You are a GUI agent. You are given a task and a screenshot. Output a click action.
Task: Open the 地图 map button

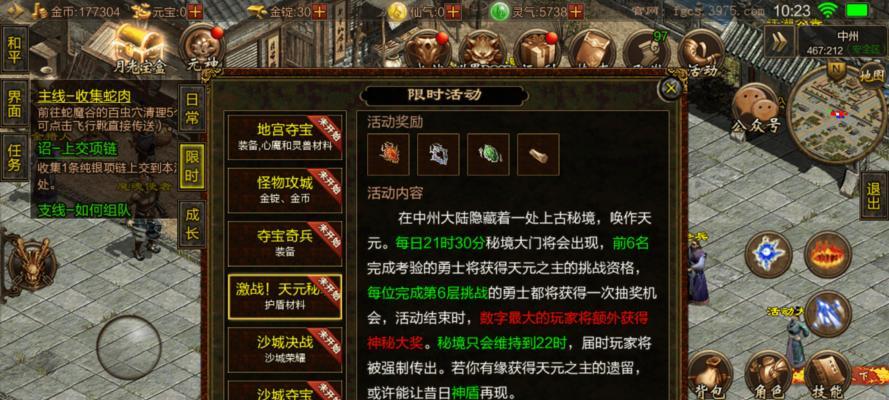[x=871, y=75]
